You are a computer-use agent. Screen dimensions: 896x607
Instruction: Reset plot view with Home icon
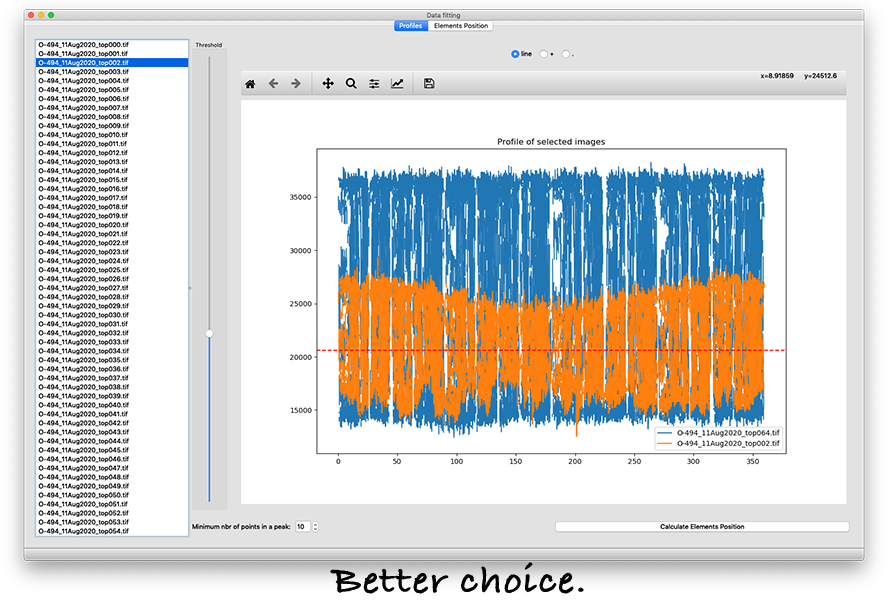point(250,84)
